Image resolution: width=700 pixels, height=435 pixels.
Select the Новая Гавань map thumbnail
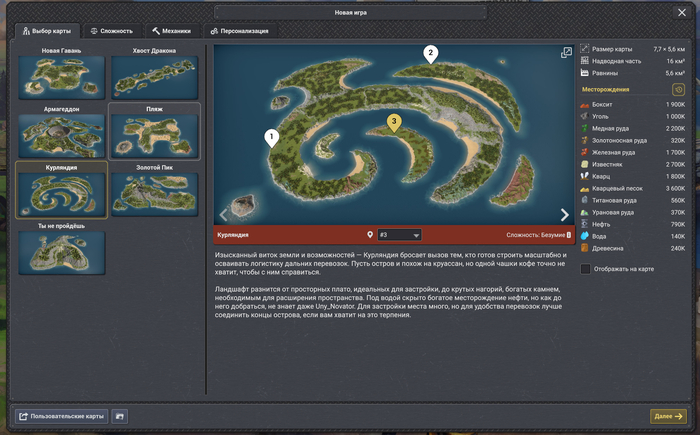61,77
